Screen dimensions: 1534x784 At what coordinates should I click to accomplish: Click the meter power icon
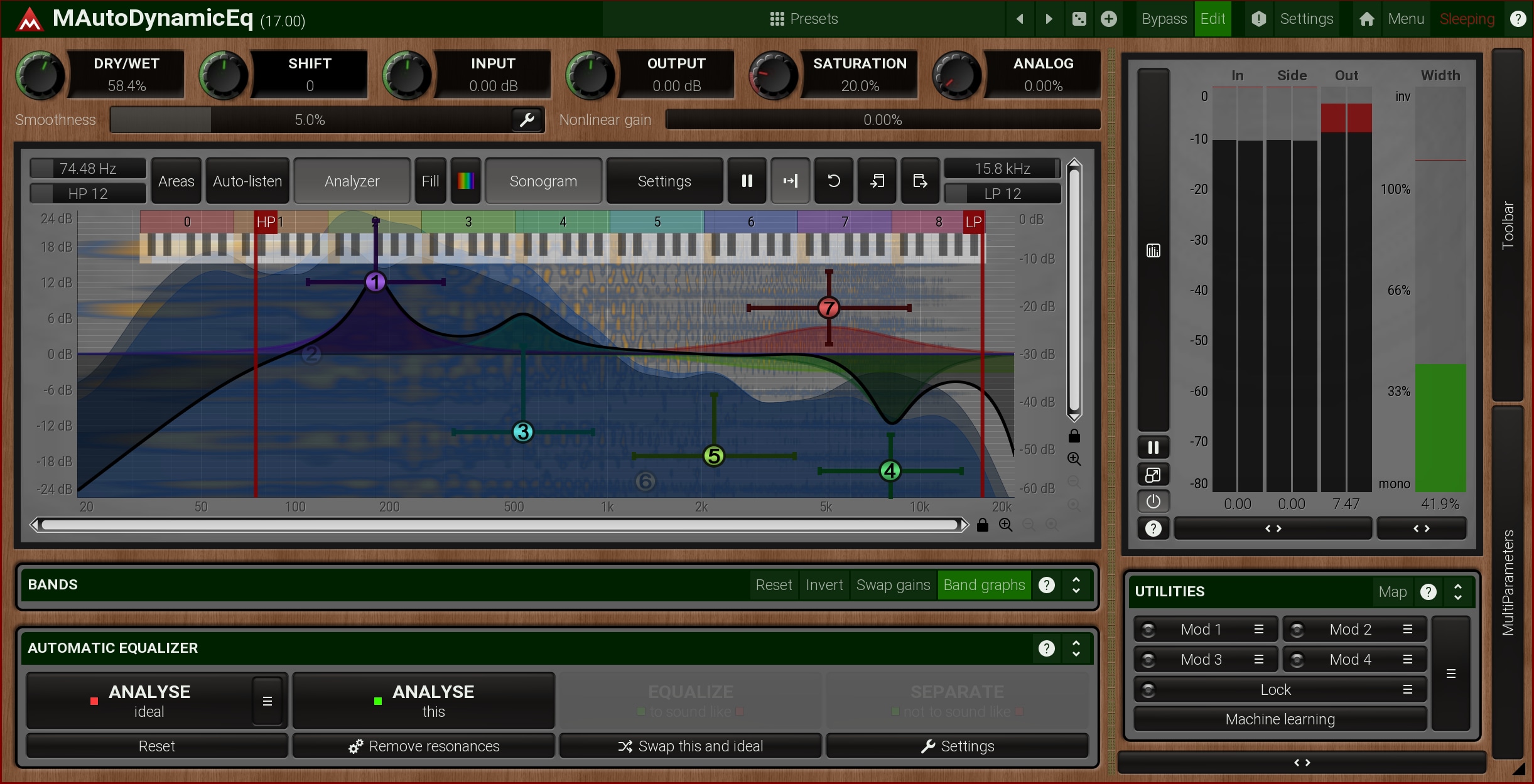click(1153, 502)
